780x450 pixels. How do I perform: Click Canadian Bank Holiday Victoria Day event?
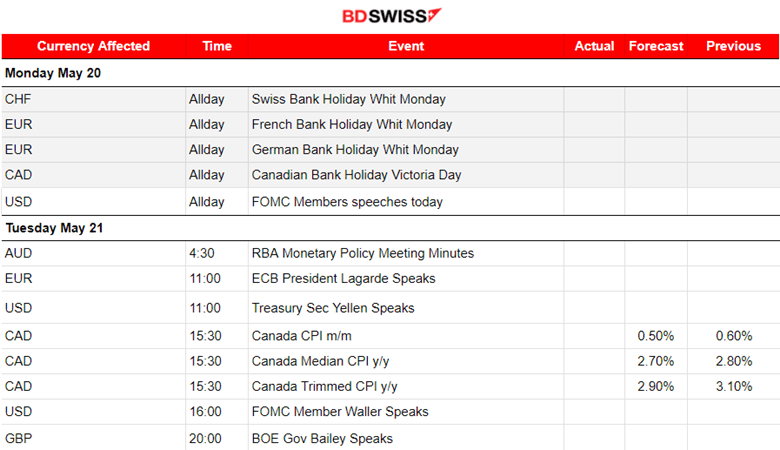[355, 175]
